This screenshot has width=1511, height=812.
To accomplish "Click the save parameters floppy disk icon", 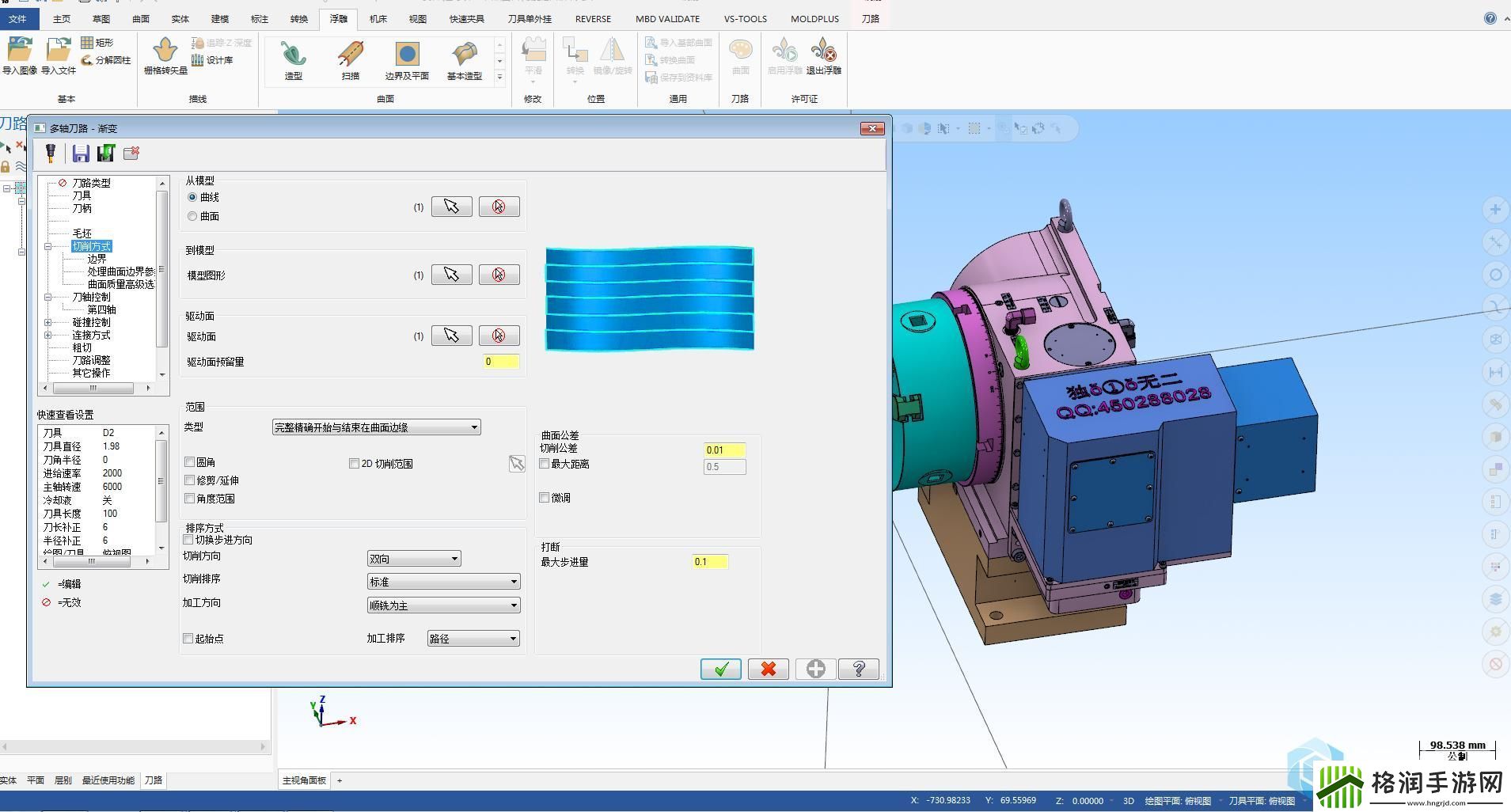I will pos(81,154).
